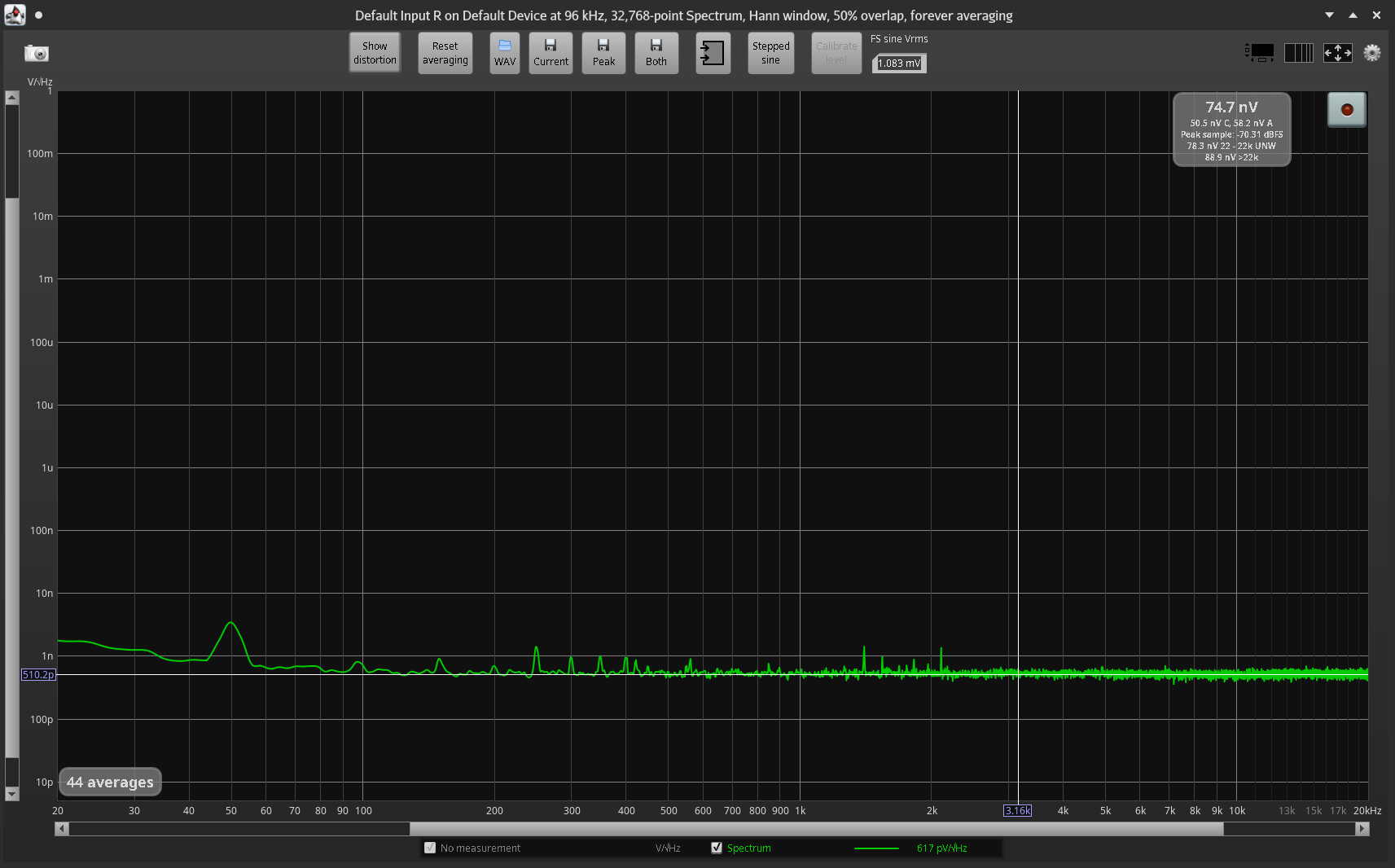The width and height of the screenshot is (1395, 868).
Task: Click the 510.2p cursor level label
Action: pos(38,675)
